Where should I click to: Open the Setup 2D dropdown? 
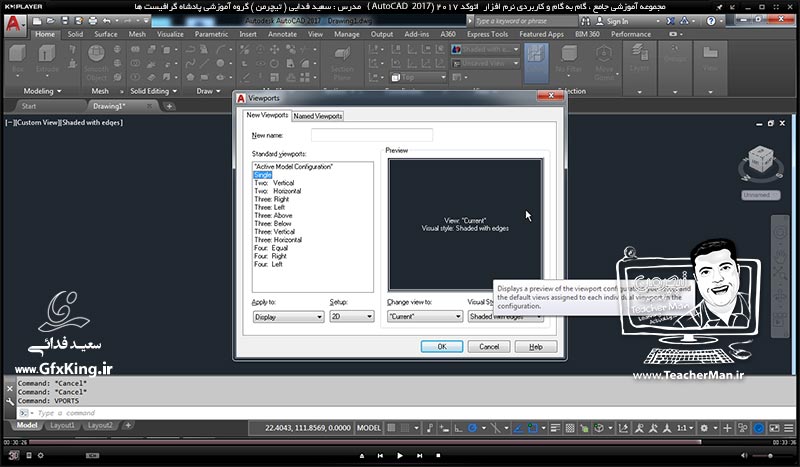(x=352, y=316)
